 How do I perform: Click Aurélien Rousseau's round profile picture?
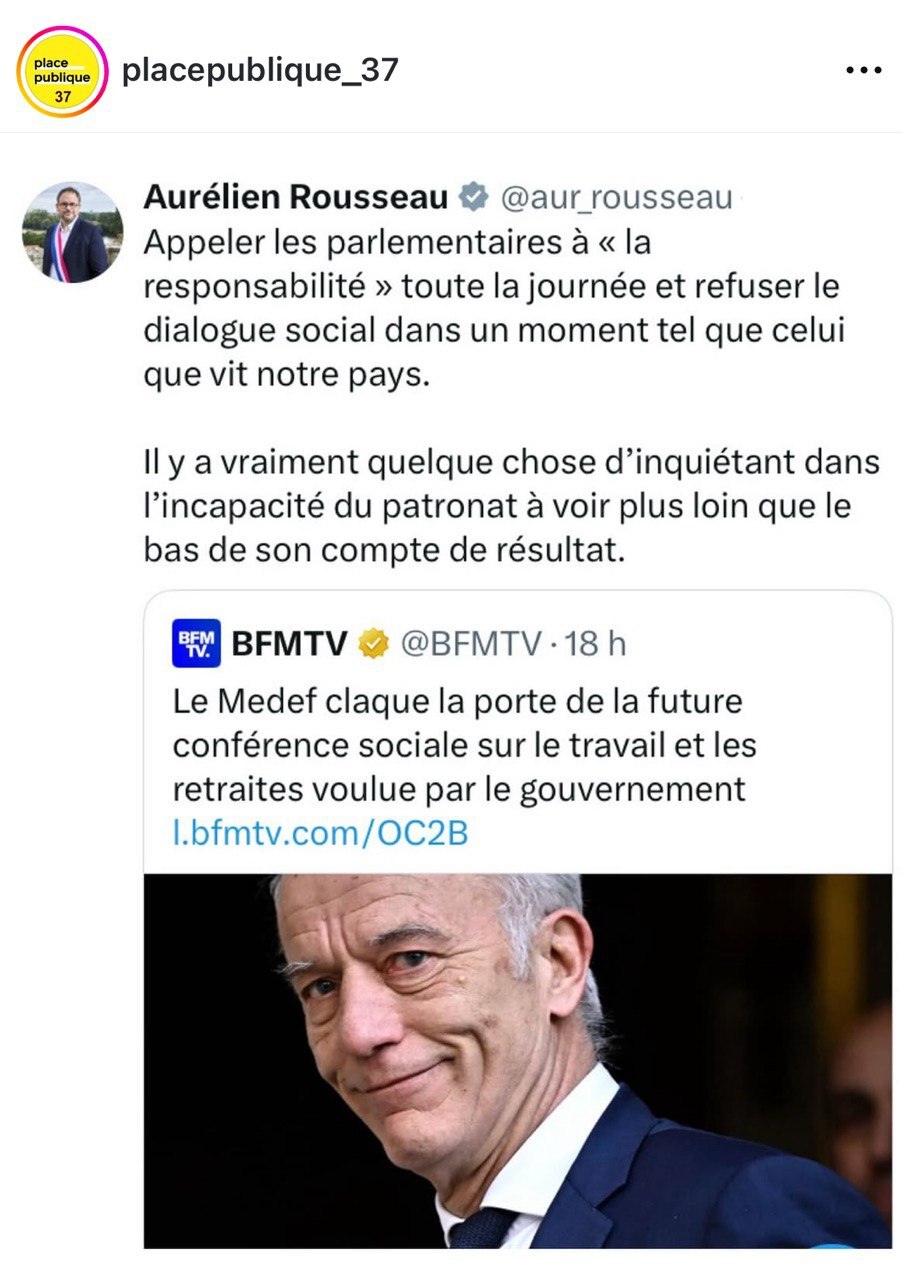[73, 232]
